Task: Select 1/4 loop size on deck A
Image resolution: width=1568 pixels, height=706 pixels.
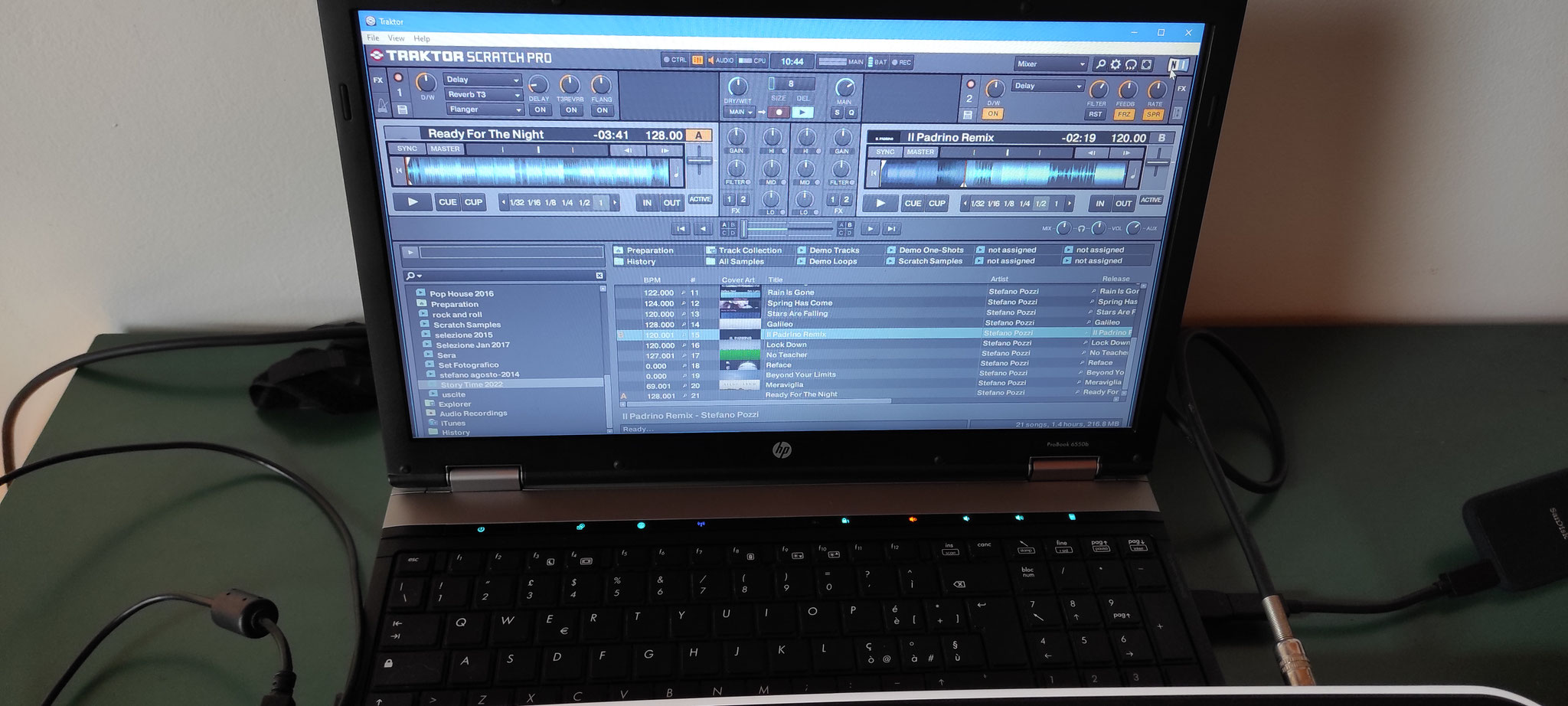Action: click(567, 203)
